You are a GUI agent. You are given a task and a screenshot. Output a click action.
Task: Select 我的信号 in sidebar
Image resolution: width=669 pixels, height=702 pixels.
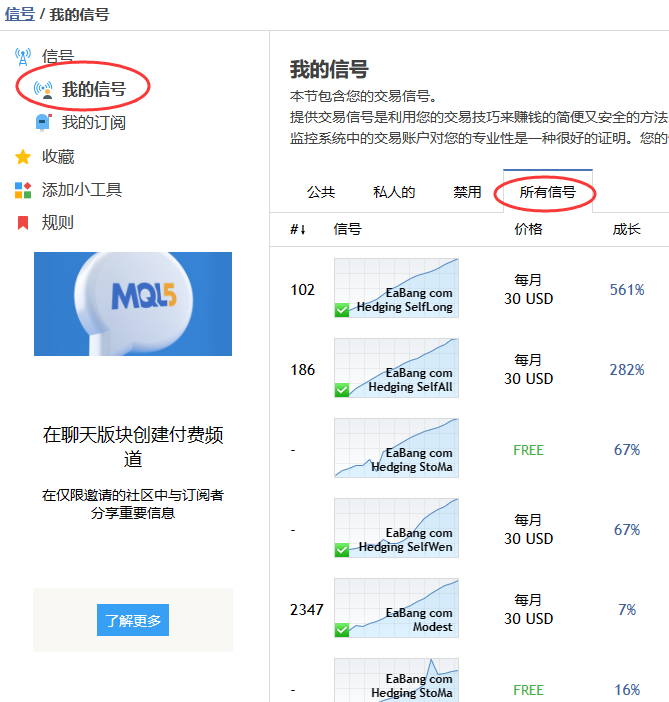click(x=94, y=90)
